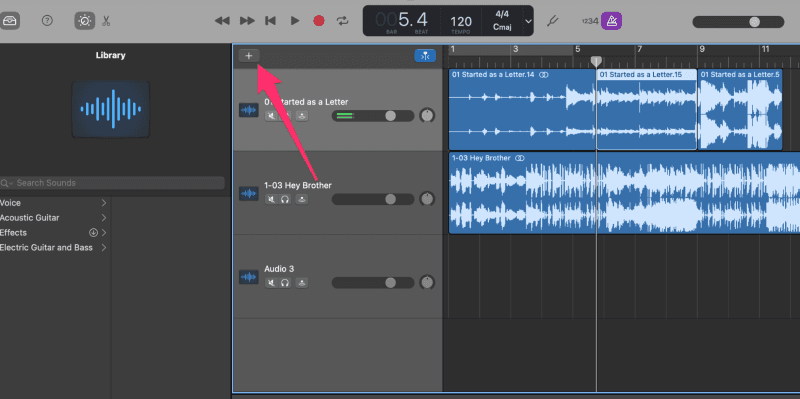Open Quick Help question mark button
Image resolution: width=800 pixels, height=399 pixels.
(x=47, y=20)
